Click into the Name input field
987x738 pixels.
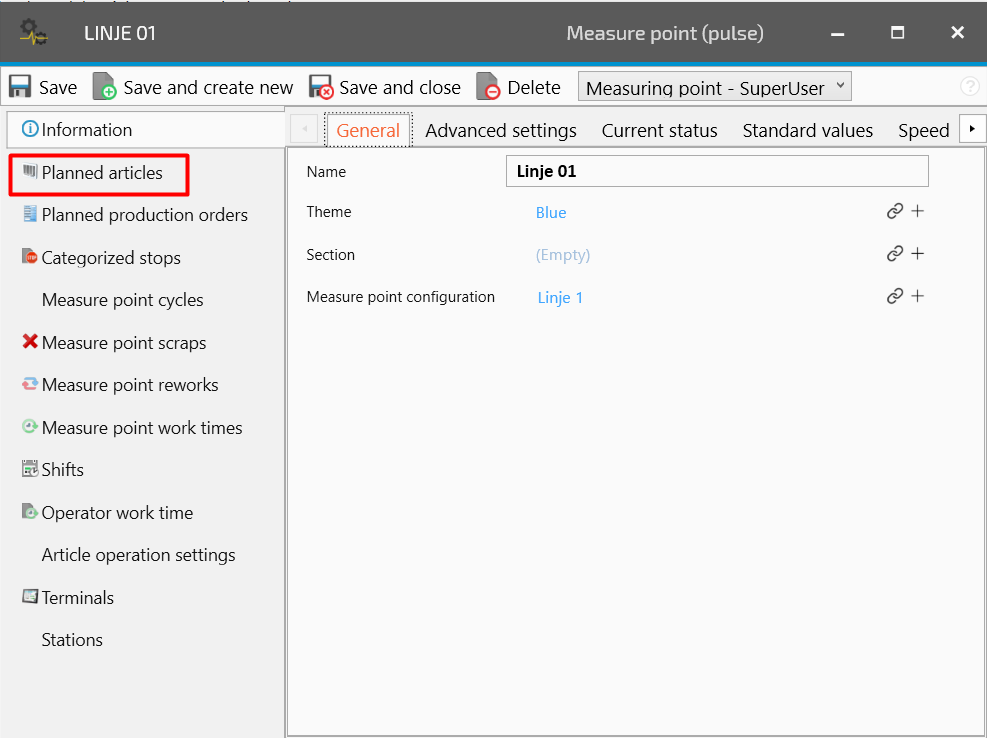(716, 171)
